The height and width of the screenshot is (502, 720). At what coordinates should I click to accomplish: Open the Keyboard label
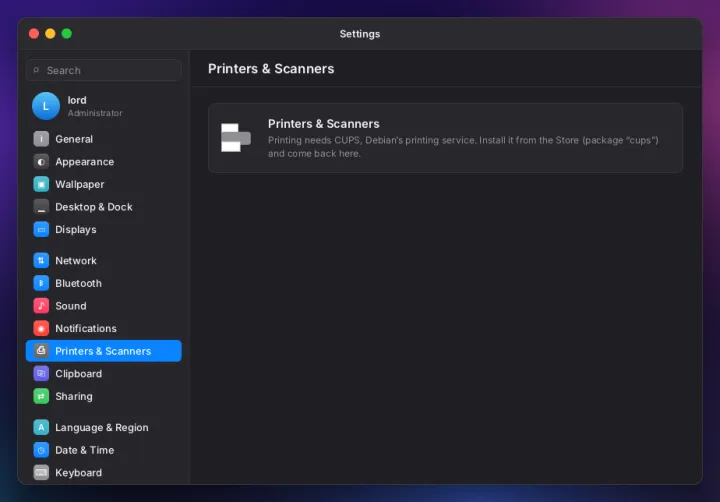79,473
